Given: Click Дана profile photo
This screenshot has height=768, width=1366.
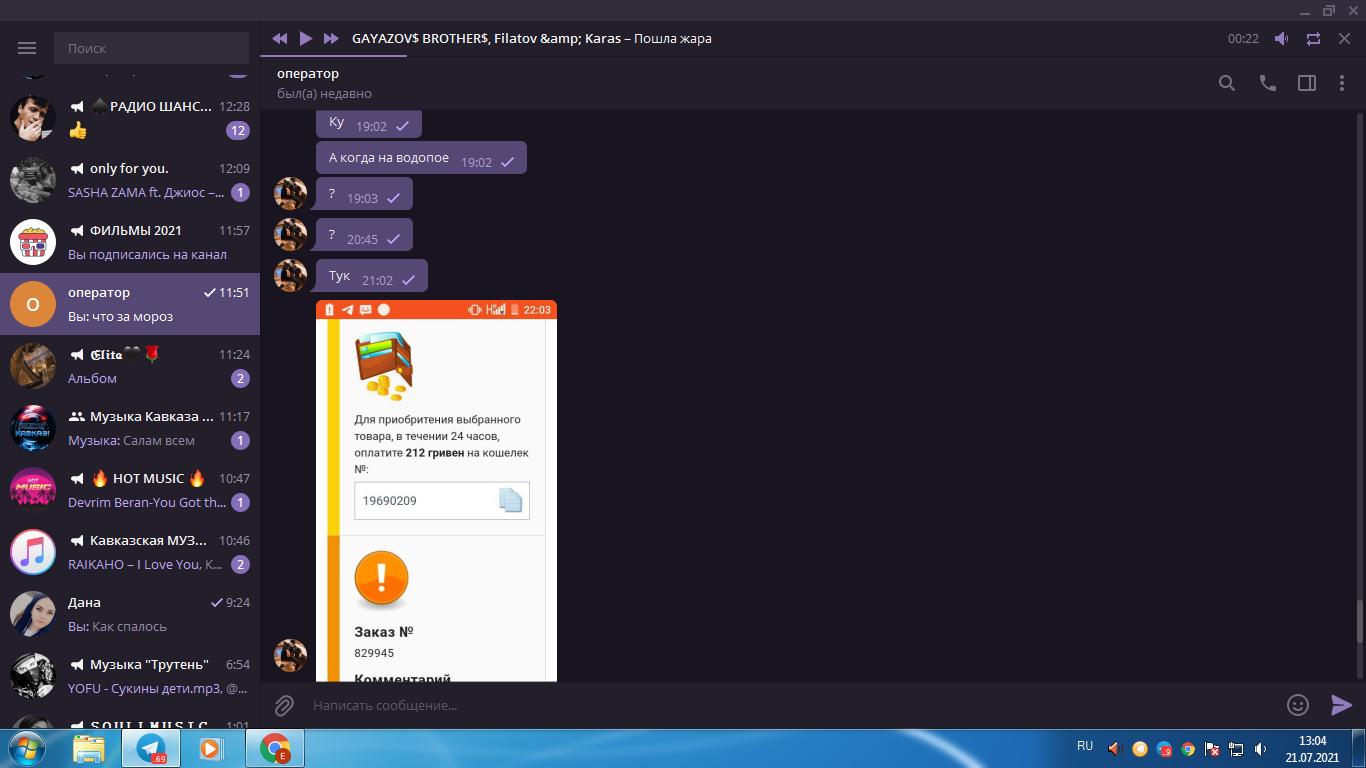Looking at the screenshot, I should 33,614.
